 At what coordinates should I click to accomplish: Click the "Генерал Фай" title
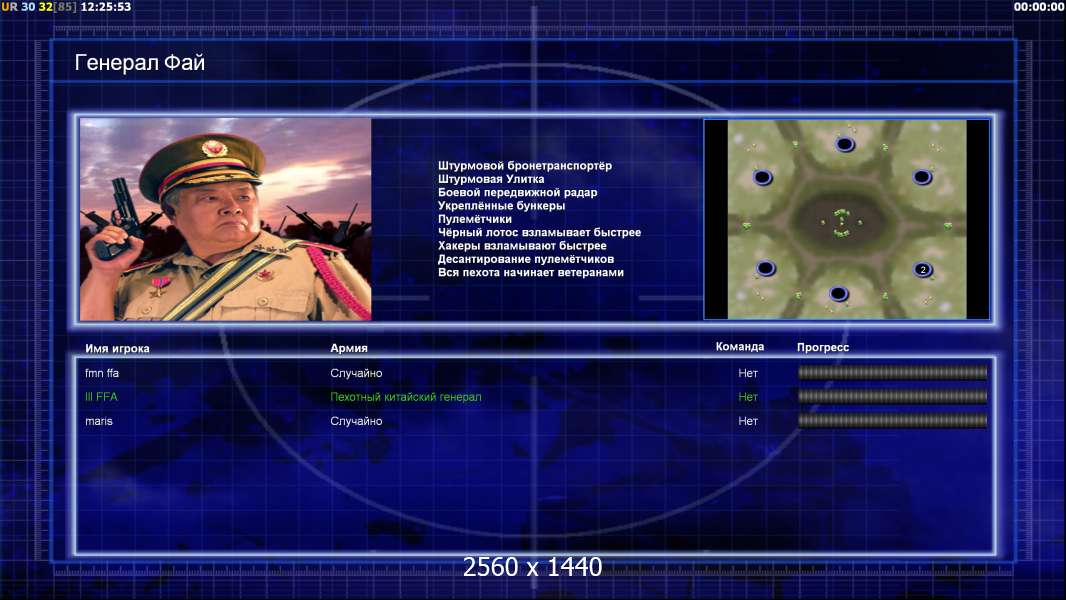click(x=139, y=63)
